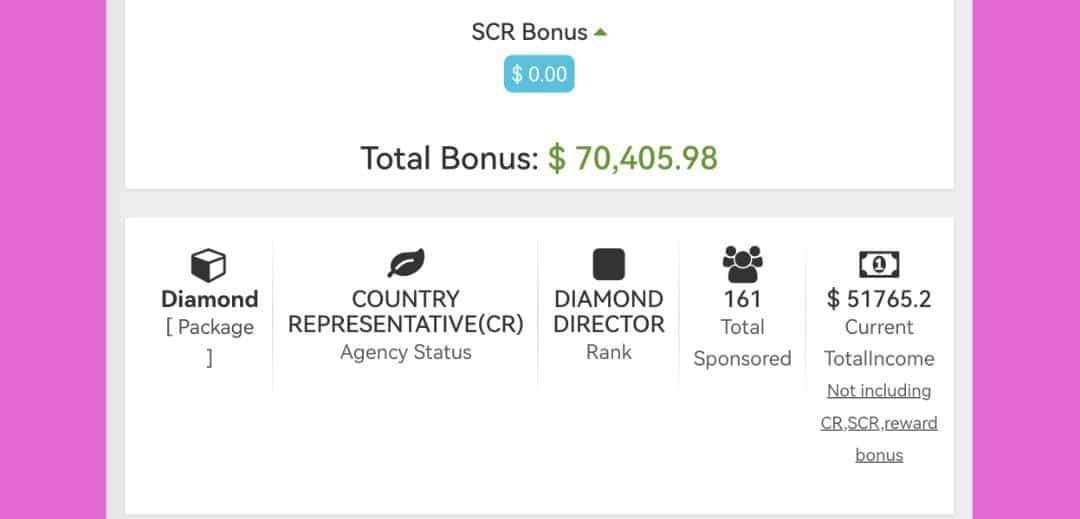Click the SCR Bonus heading

tap(529, 32)
